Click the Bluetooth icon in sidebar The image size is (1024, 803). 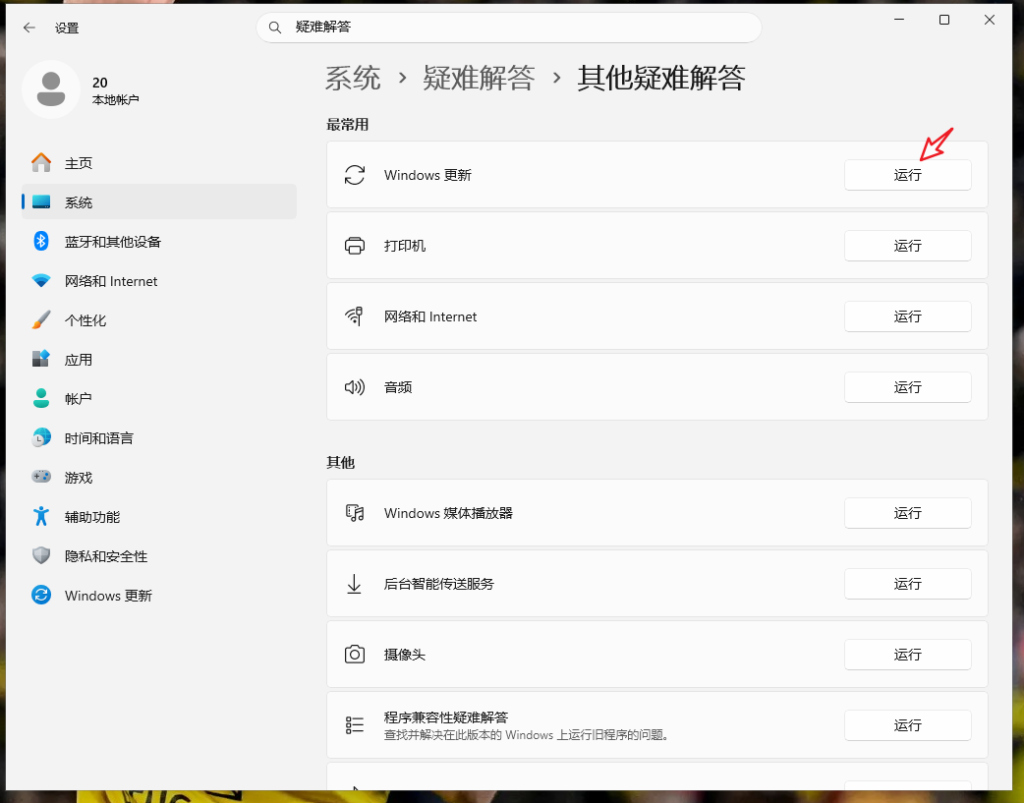[41, 241]
